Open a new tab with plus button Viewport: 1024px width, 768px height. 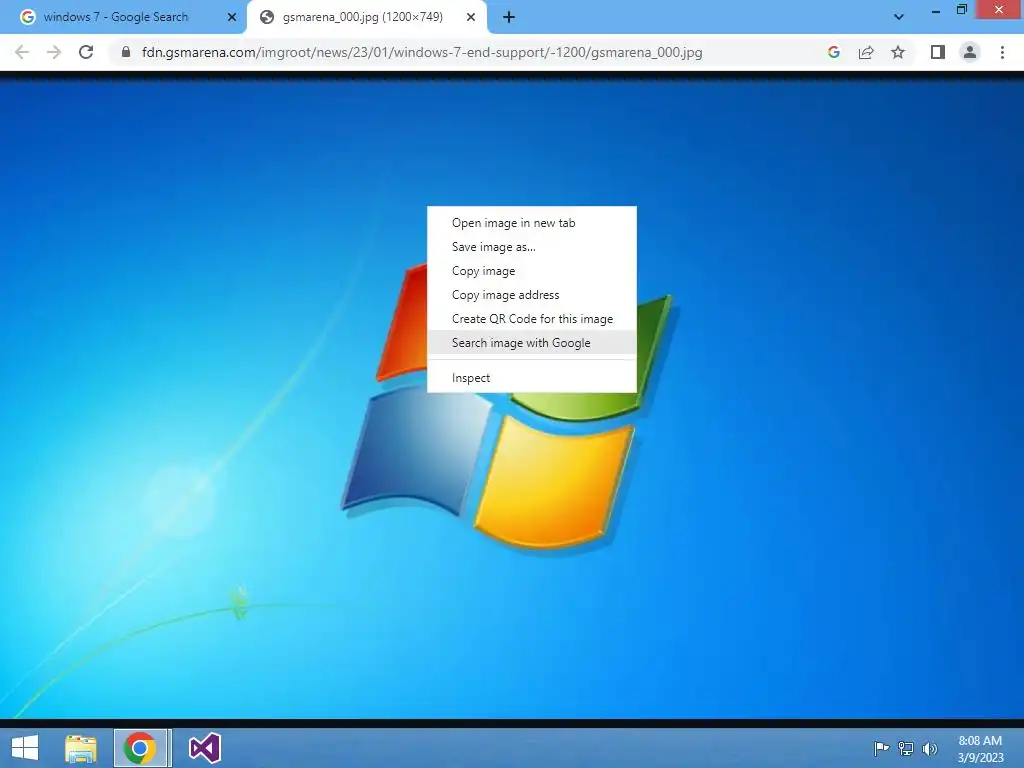(x=509, y=18)
